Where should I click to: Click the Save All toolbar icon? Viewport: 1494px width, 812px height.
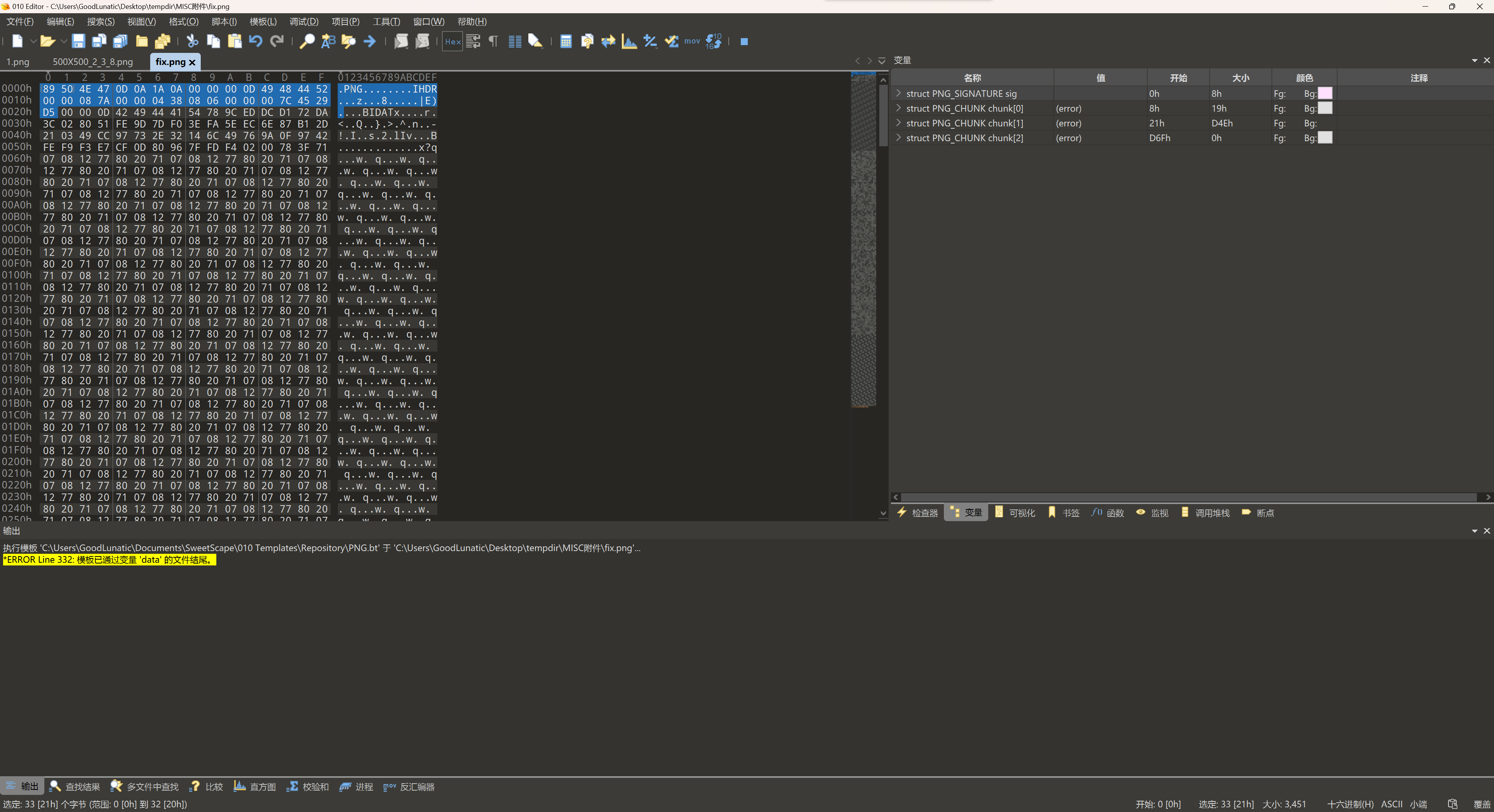click(x=120, y=41)
